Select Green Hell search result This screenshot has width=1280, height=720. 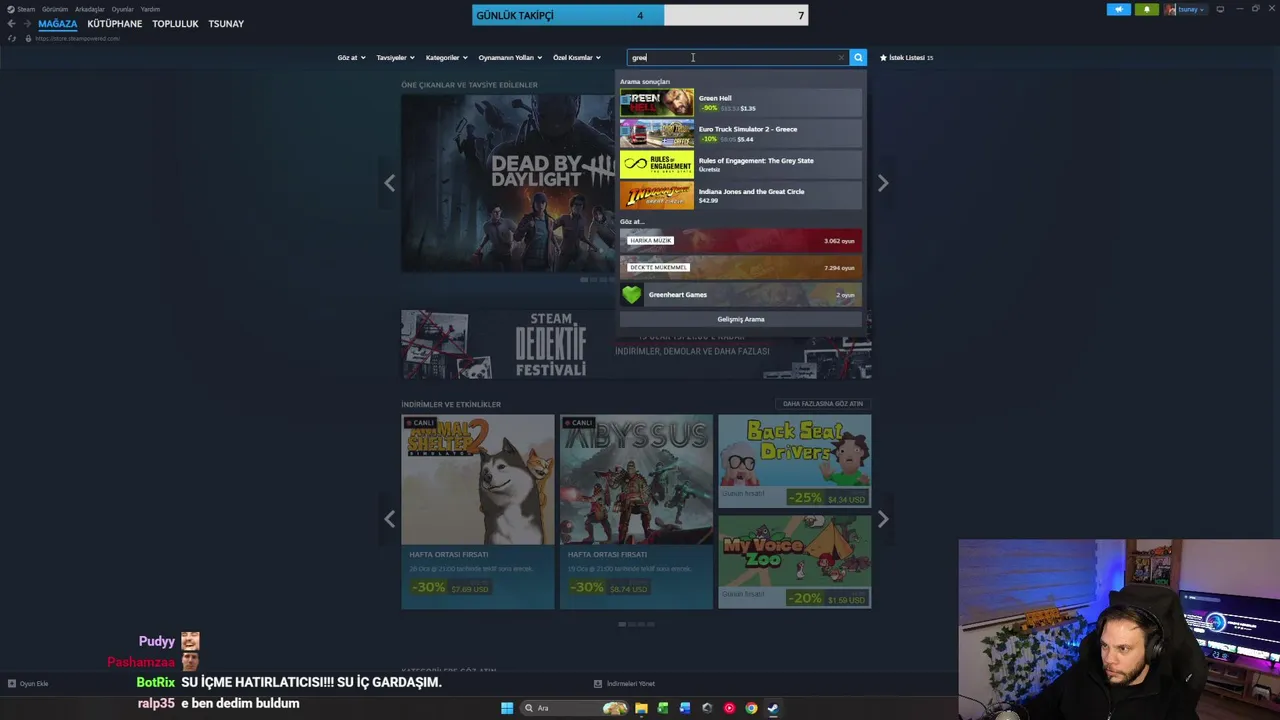coord(740,102)
